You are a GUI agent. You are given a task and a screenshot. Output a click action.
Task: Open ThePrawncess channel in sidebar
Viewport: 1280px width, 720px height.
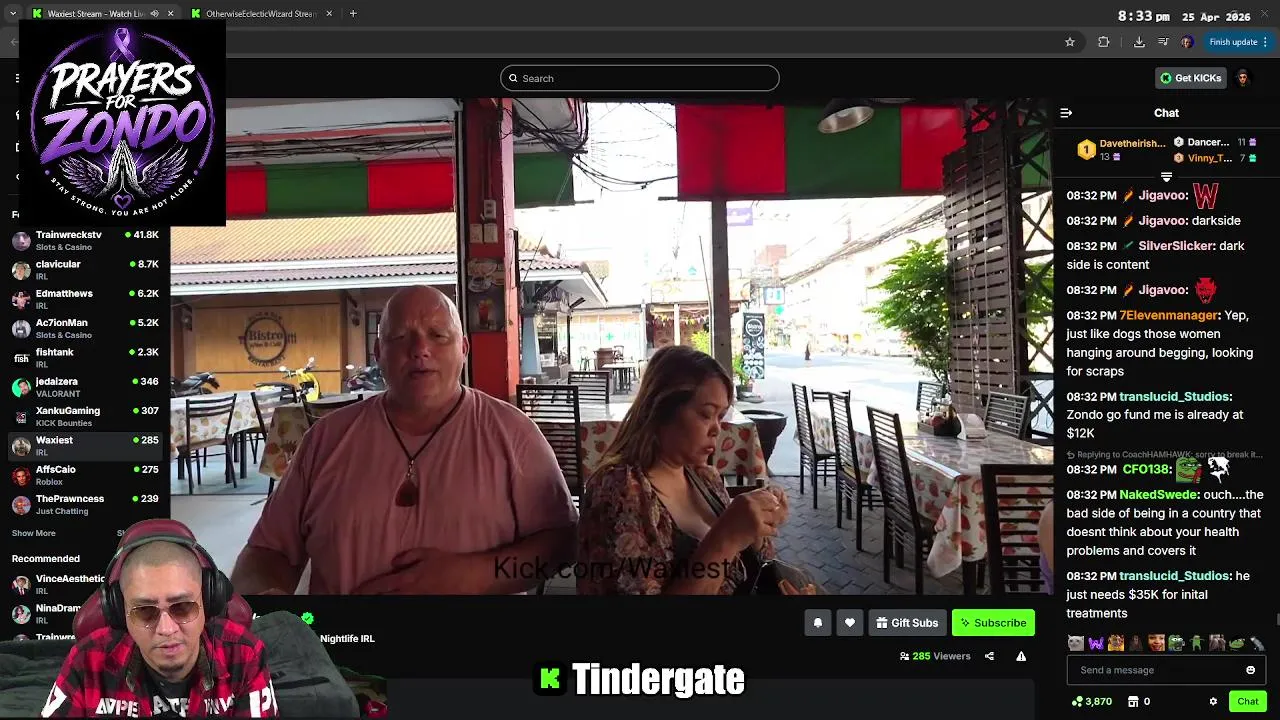pyautogui.click(x=86, y=505)
